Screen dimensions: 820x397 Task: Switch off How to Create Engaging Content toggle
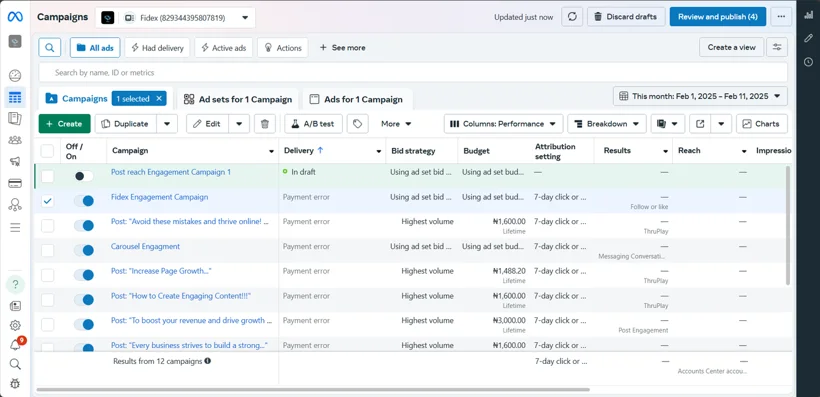[x=84, y=300]
